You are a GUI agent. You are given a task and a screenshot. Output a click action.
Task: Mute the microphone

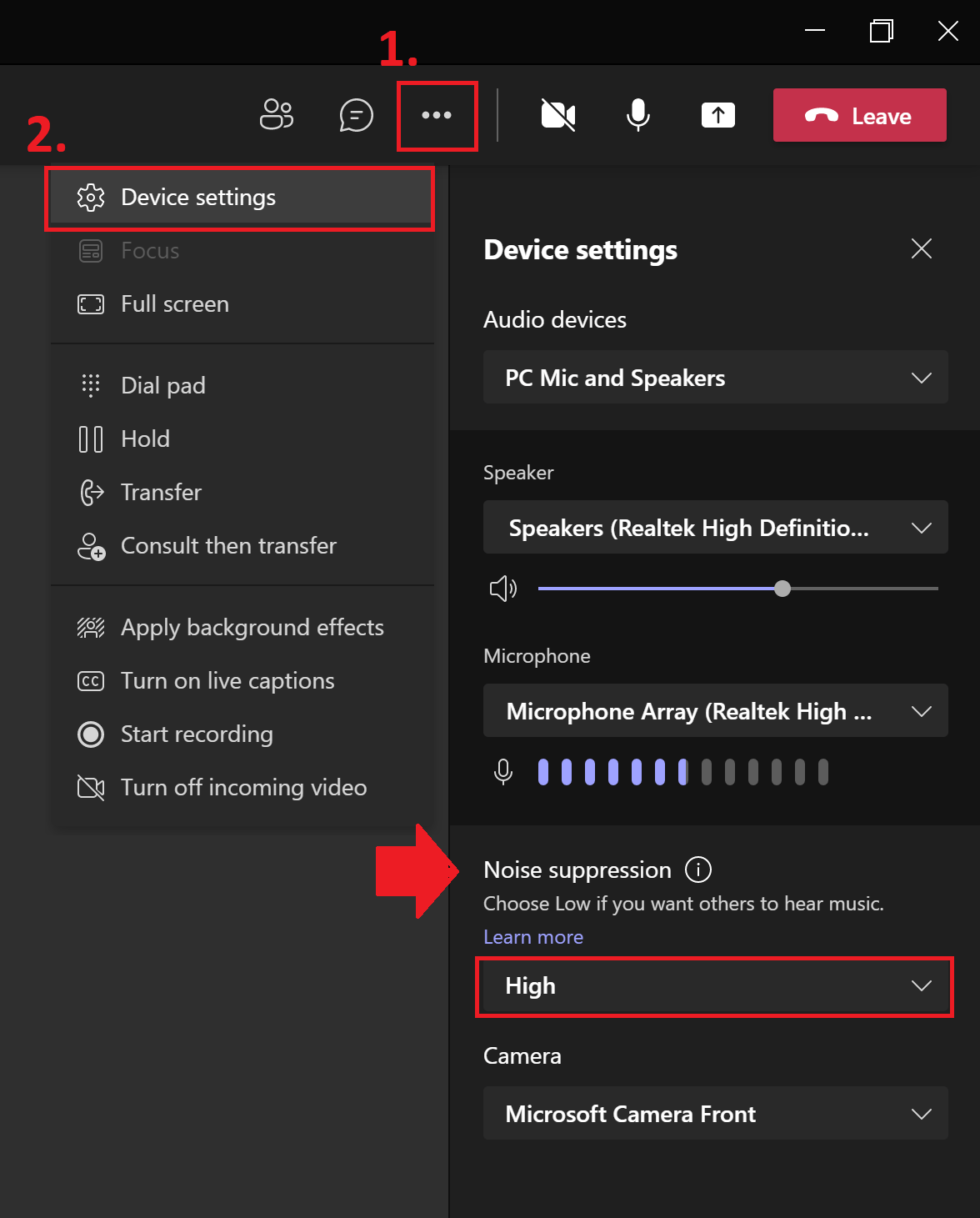(637, 115)
